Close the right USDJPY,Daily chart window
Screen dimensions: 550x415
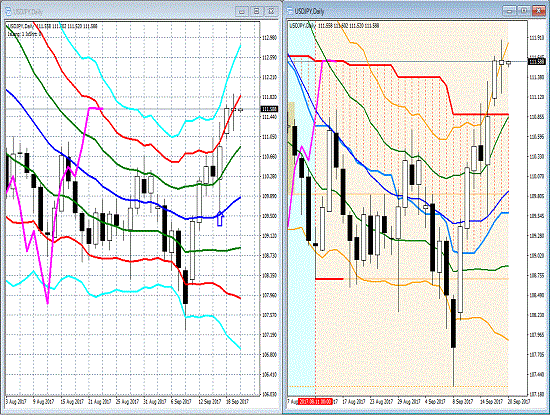(x=538, y=11)
